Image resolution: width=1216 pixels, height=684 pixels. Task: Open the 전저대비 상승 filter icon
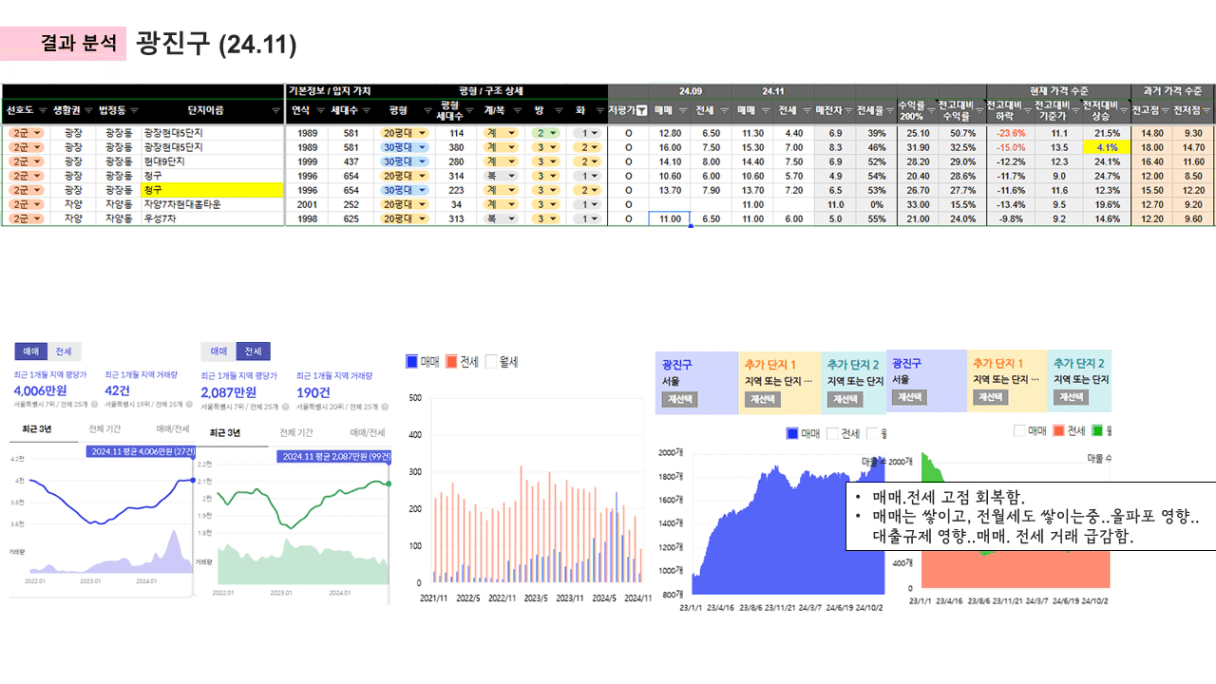coord(1124,110)
